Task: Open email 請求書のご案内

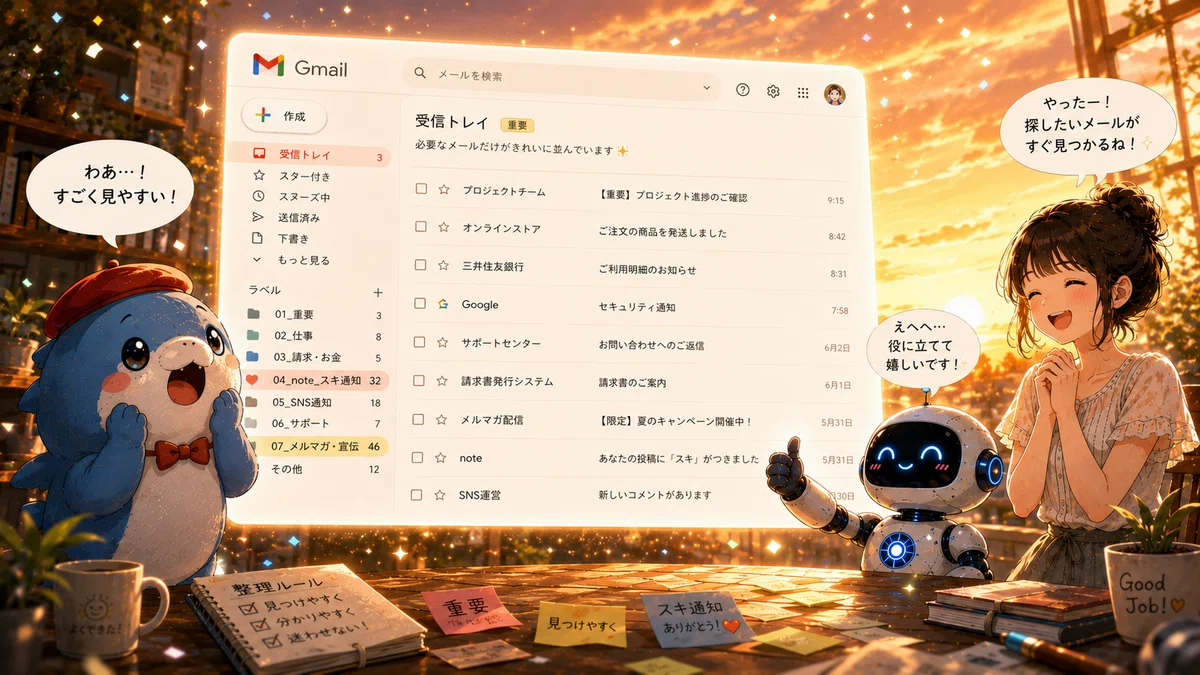Action: (632, 383)
